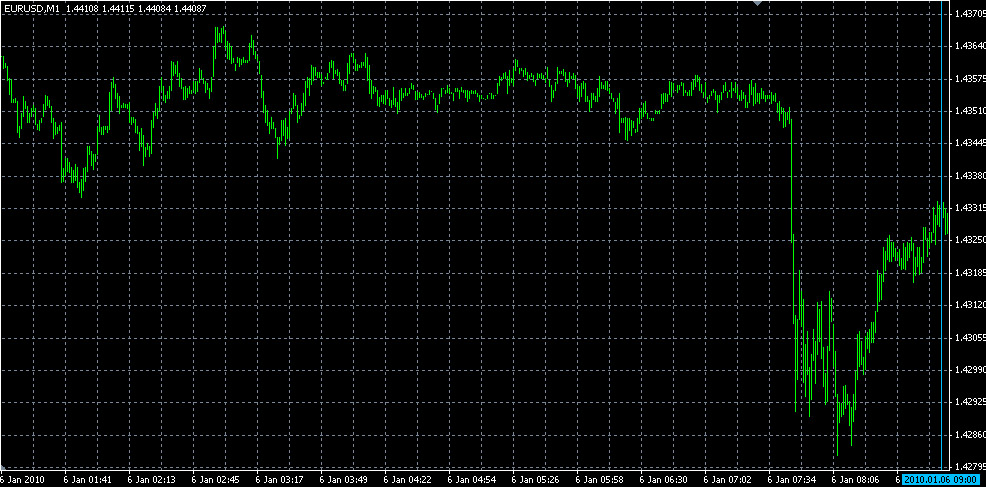Click the 6 Jan 02:45 time label
Viewport: 986px width, 487px height.
pos(216,479)
